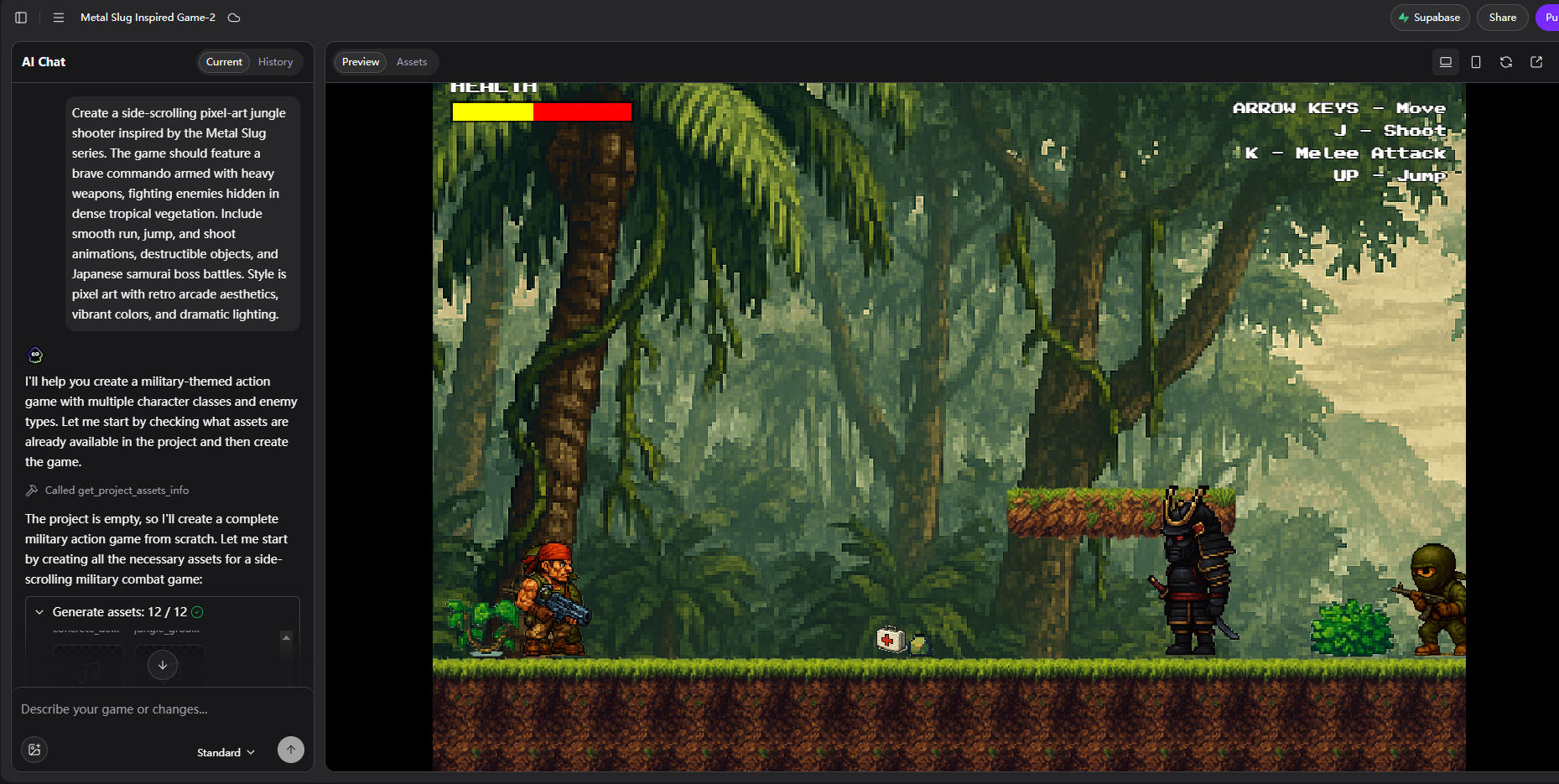Open the Standard mode dropdown
The image size is (1559, 784).
point(226,752)
